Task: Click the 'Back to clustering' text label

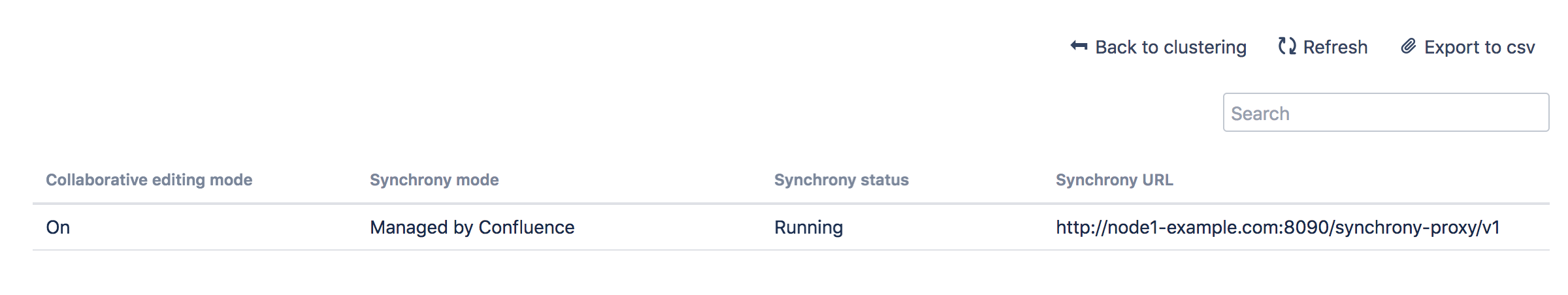Action: 1171,47
